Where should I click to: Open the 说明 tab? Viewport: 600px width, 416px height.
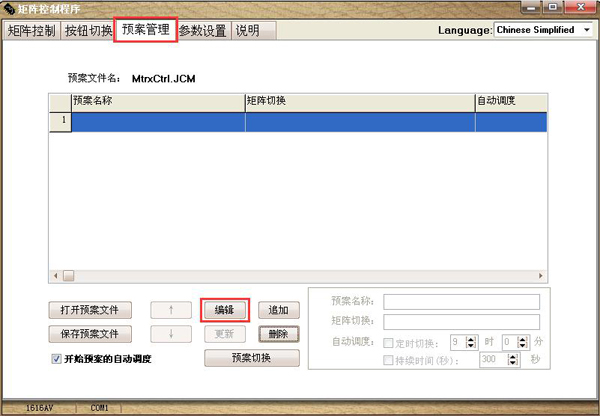coord(253,31)
